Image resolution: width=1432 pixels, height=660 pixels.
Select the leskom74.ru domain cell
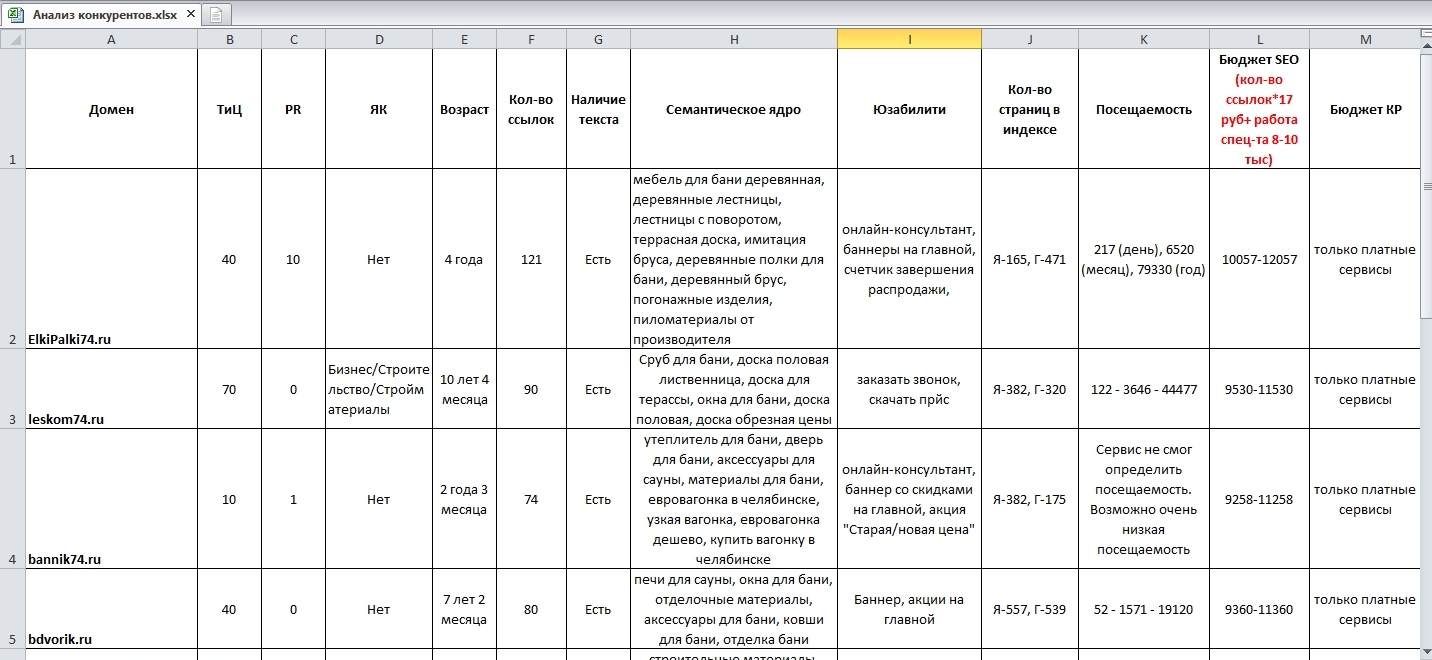[111, 389]
